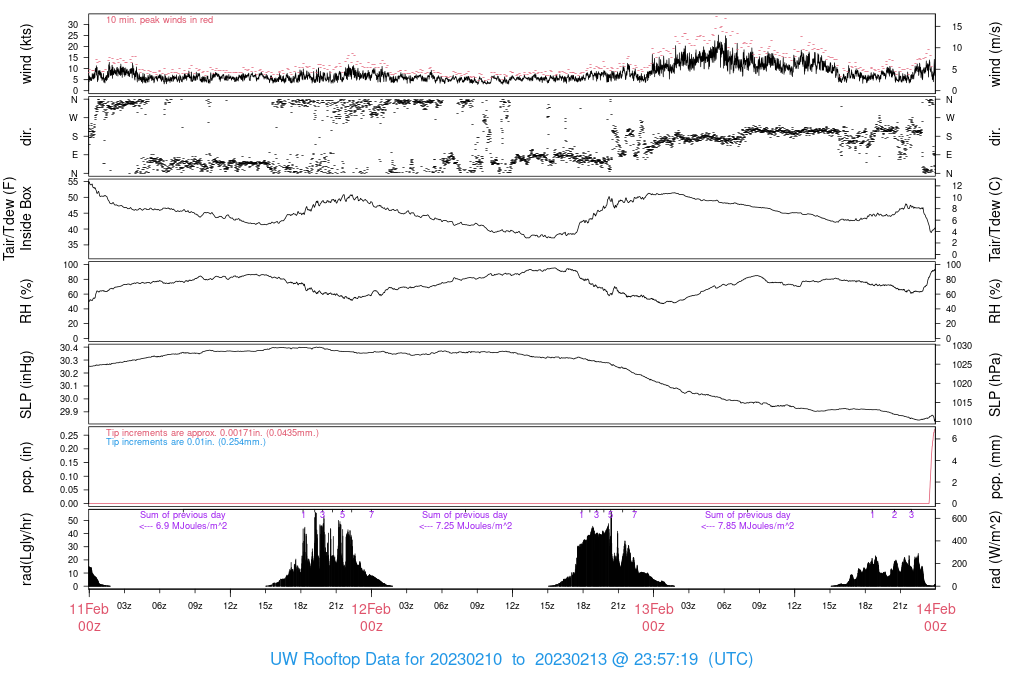Click the '10 min. peak winds in red' note
This screenshot has height=700, width=1024.
coord(159,20)
